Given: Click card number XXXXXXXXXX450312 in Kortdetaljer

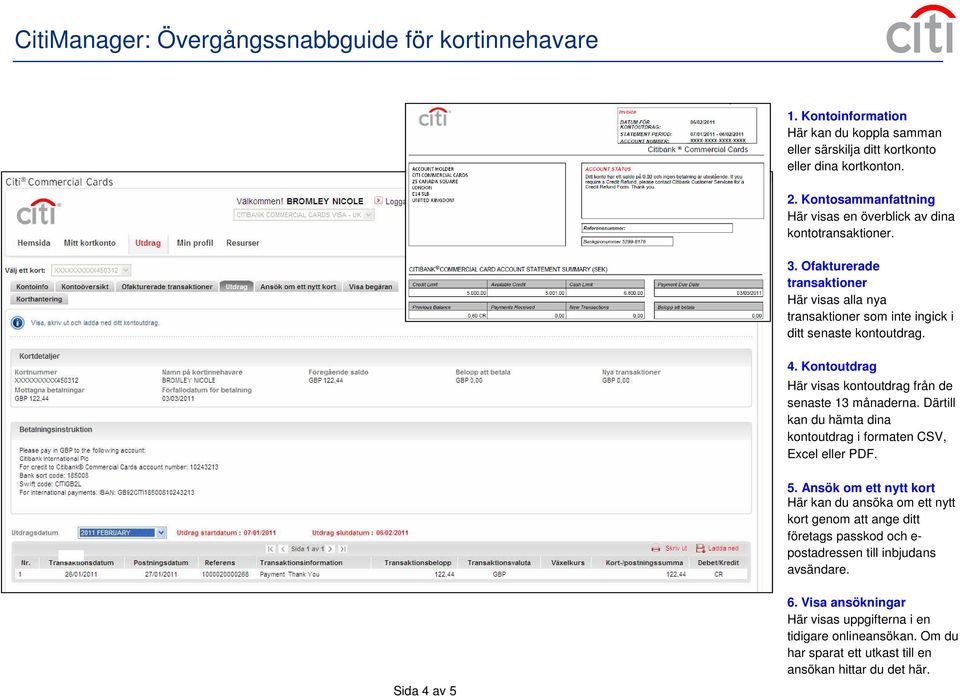Looking at the screenshot, I should (47, 380).
